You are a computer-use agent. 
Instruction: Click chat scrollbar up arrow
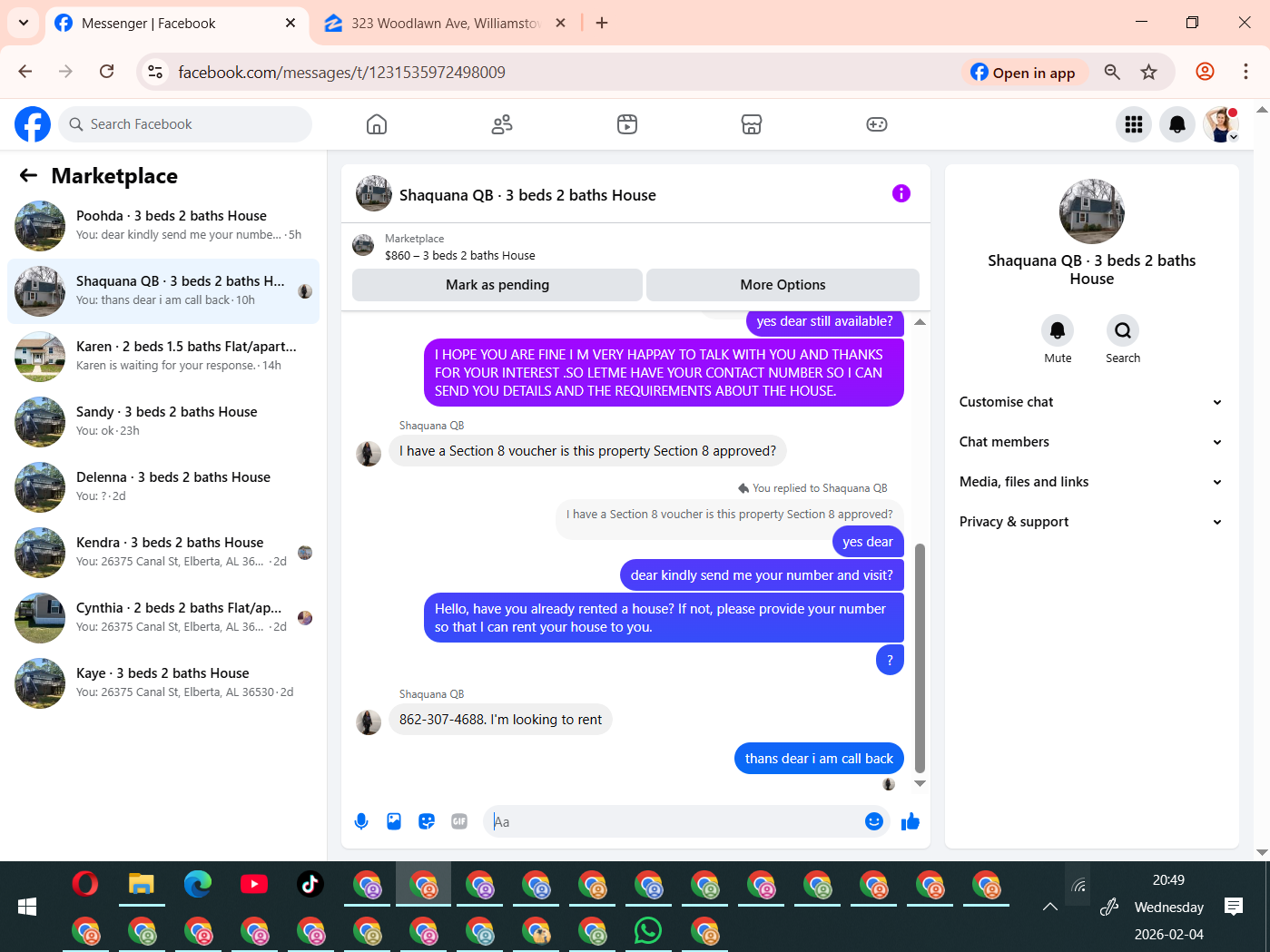point(920,321)
